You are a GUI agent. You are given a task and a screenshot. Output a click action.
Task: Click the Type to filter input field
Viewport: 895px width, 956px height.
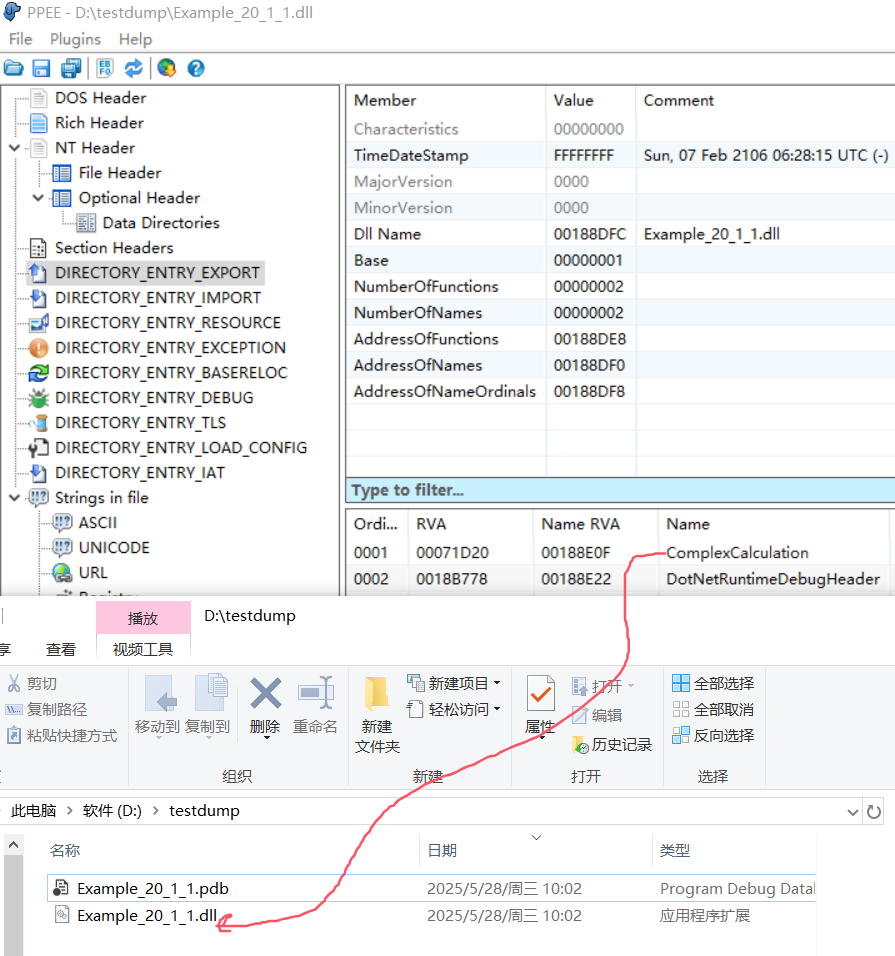point(620,490)
